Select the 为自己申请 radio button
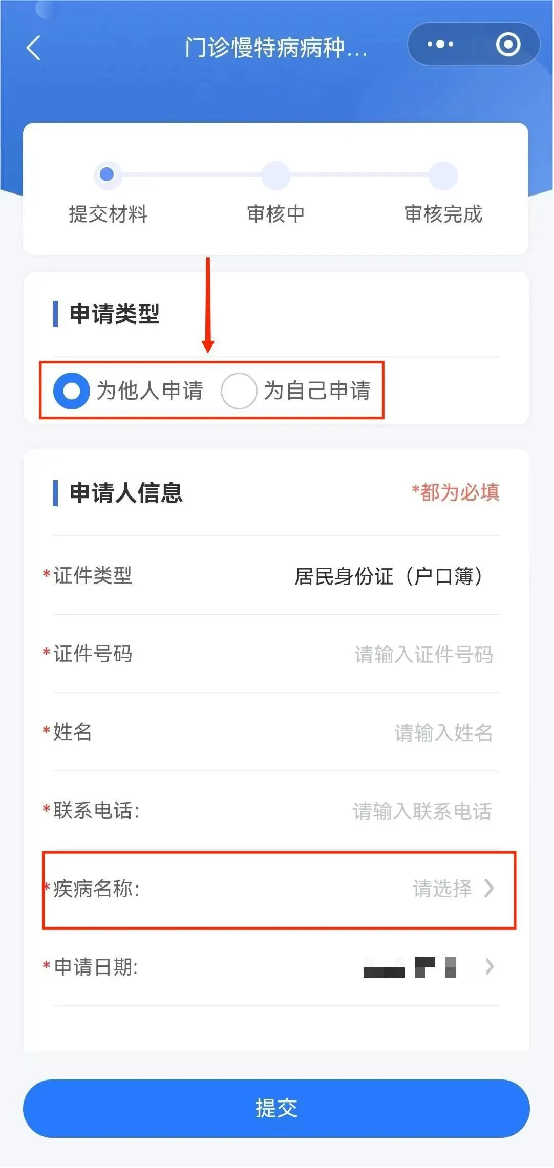Image resolution: width=554 pixels, height=1168 pixels. pos(239,391)
